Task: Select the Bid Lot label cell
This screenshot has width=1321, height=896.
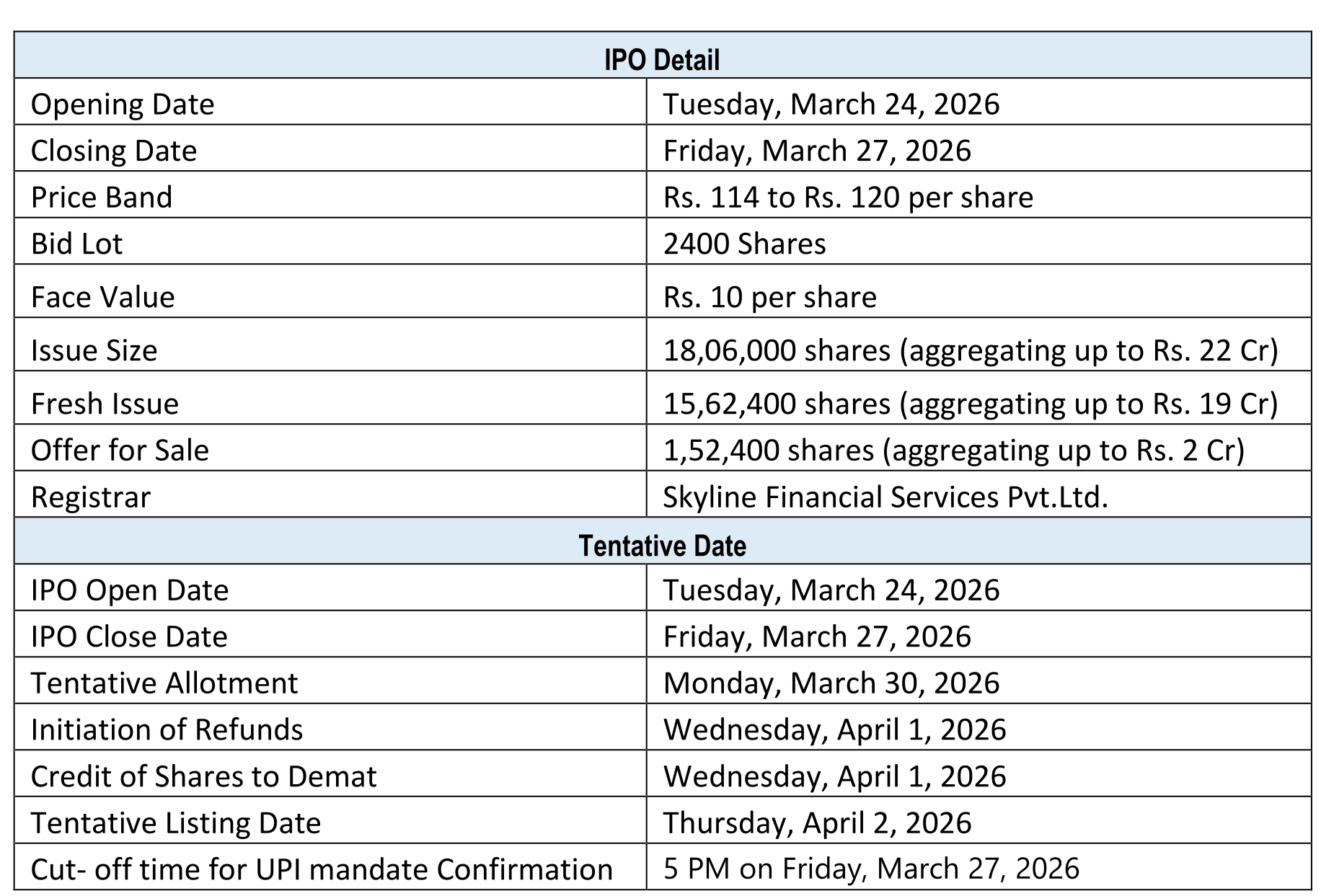Action: (77, 244)
